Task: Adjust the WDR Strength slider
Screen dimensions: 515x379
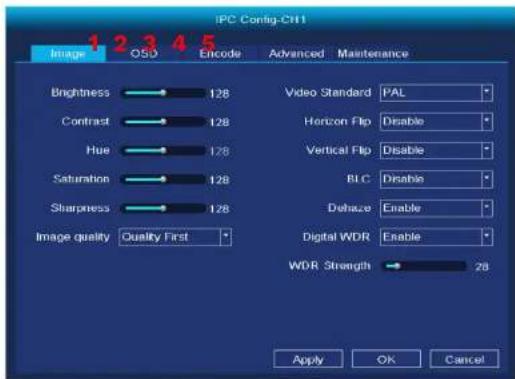Action: [424, 266]
